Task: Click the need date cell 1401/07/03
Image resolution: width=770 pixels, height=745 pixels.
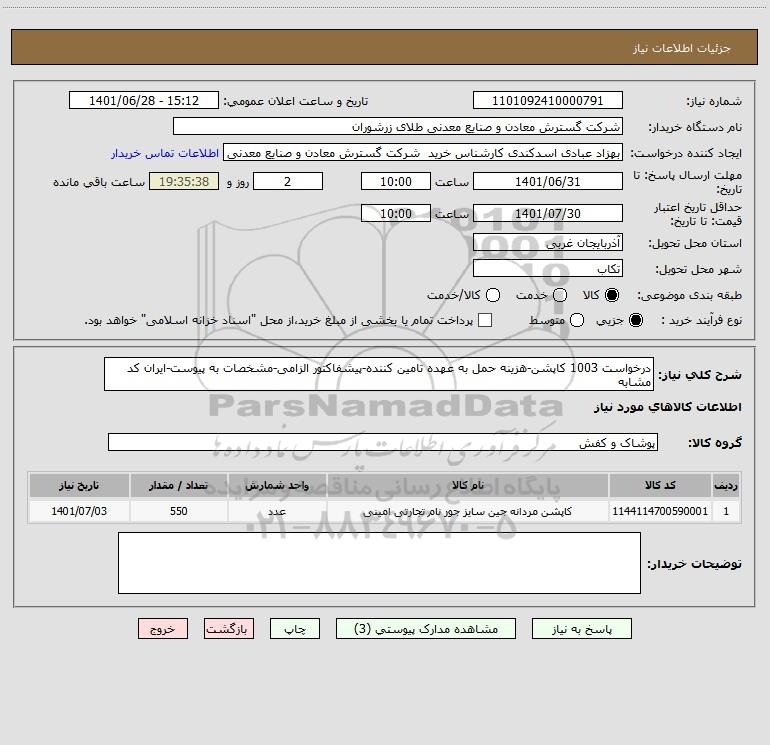Action: pyautogui.click(x=79, y=511)
